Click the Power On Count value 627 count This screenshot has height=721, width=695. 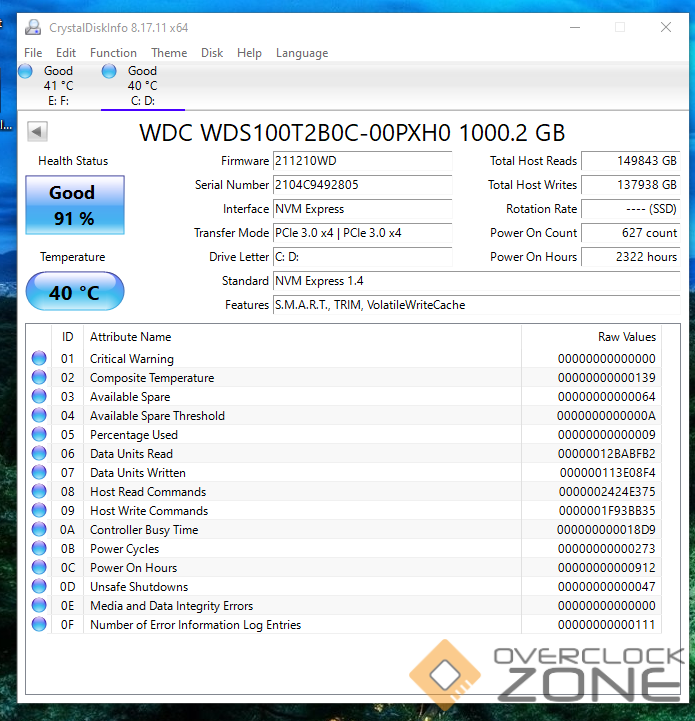point(631,233)
